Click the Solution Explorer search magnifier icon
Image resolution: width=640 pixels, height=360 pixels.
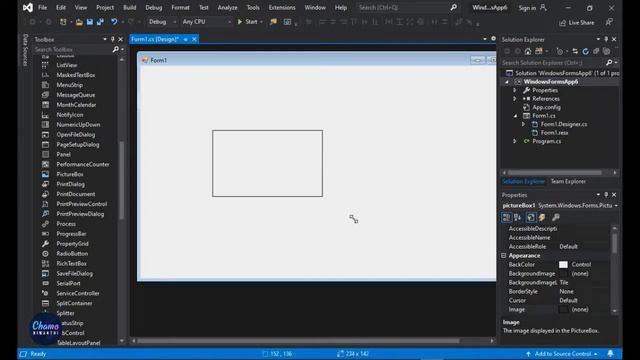tap(609, 62)
